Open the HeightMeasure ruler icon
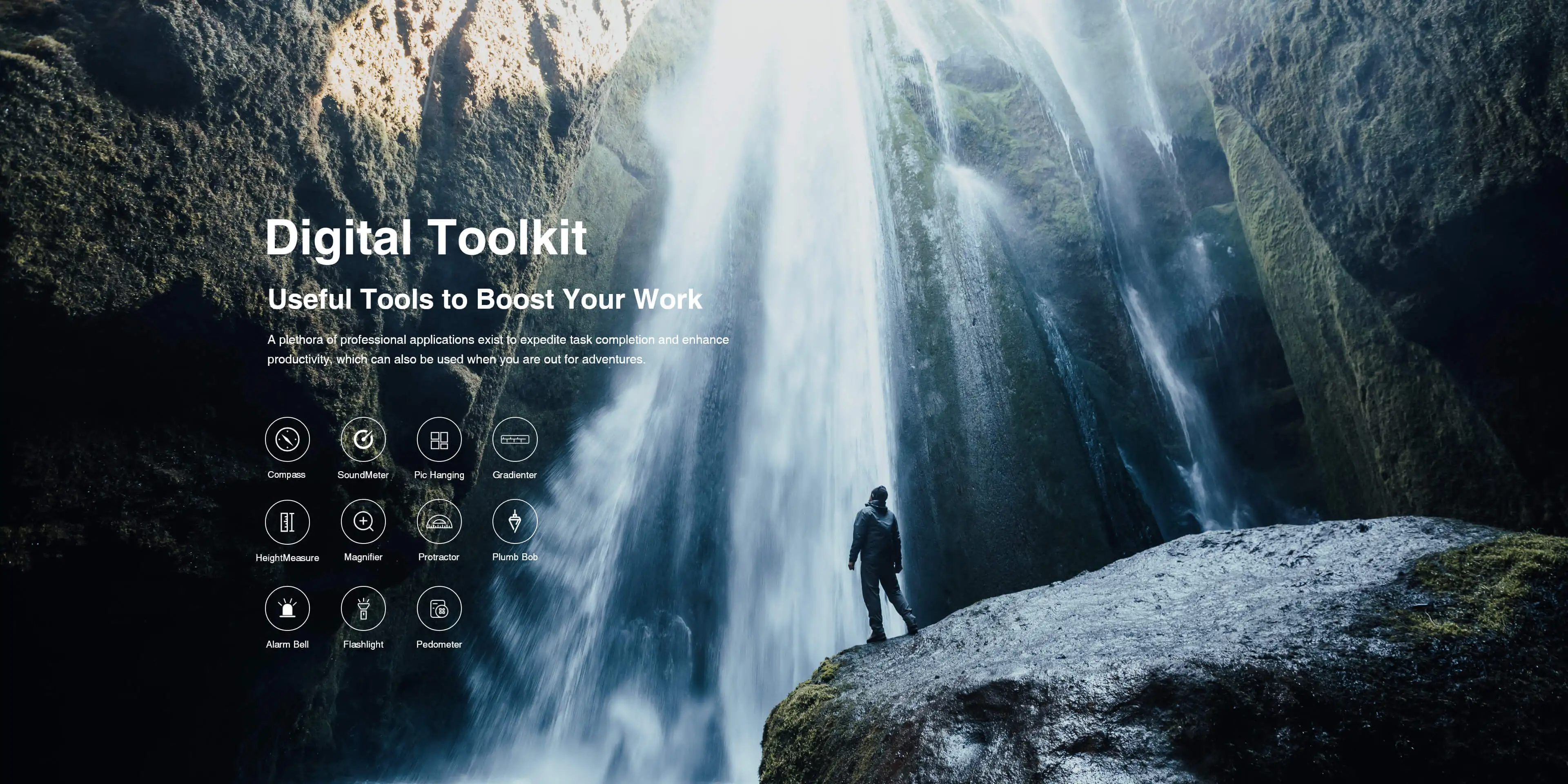The width and height of the screenshot is (1568, 784). 287,522
